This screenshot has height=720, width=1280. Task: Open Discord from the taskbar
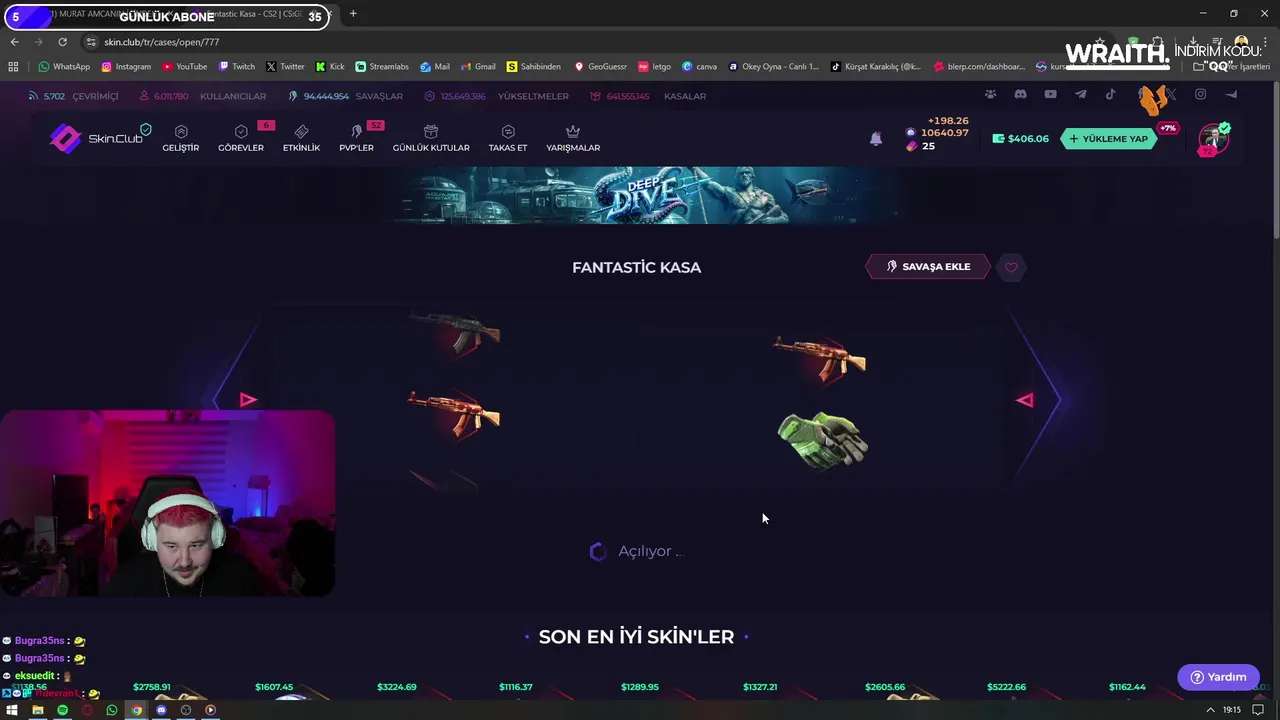[161, 710]
